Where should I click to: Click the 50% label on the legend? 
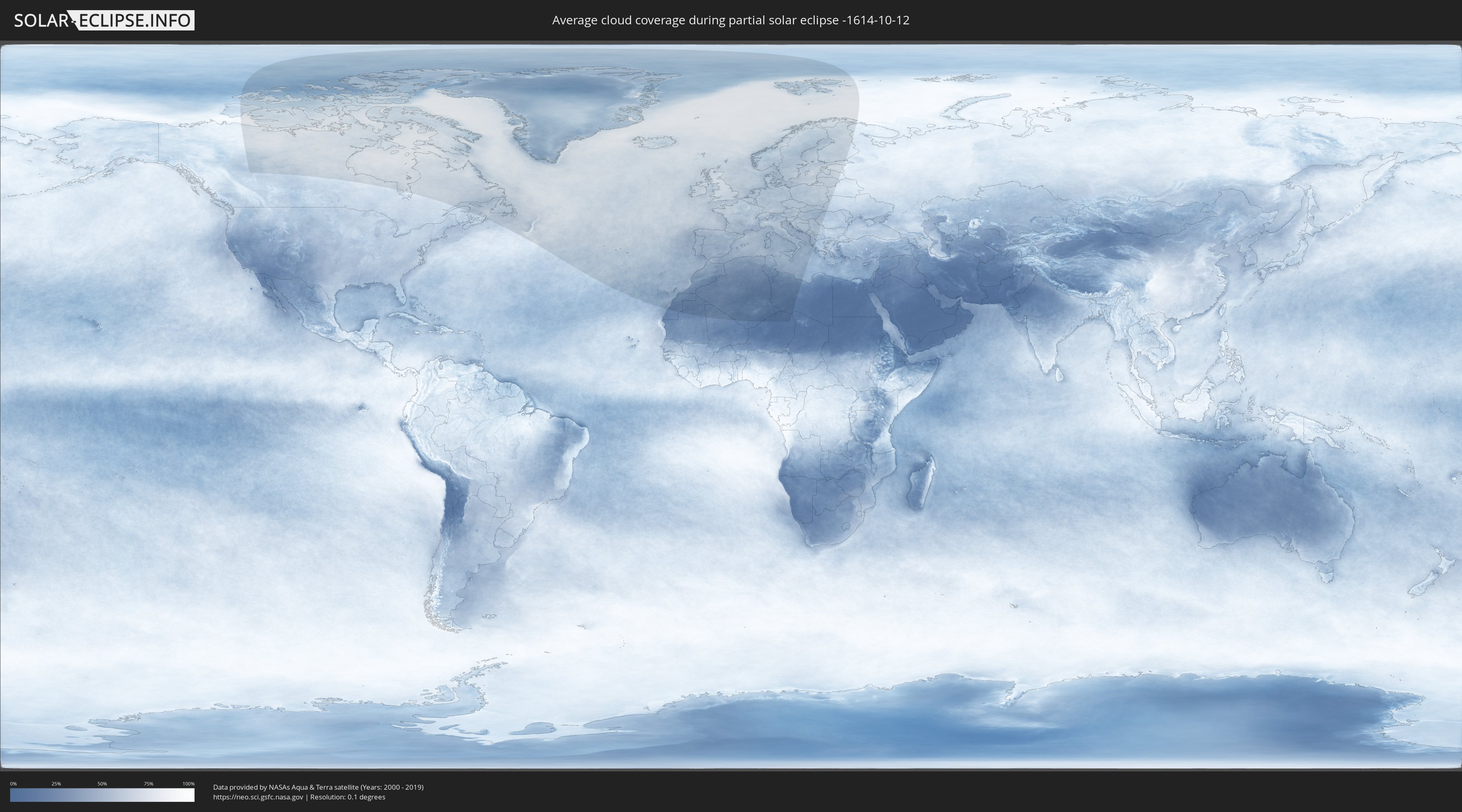coord(102,784)
